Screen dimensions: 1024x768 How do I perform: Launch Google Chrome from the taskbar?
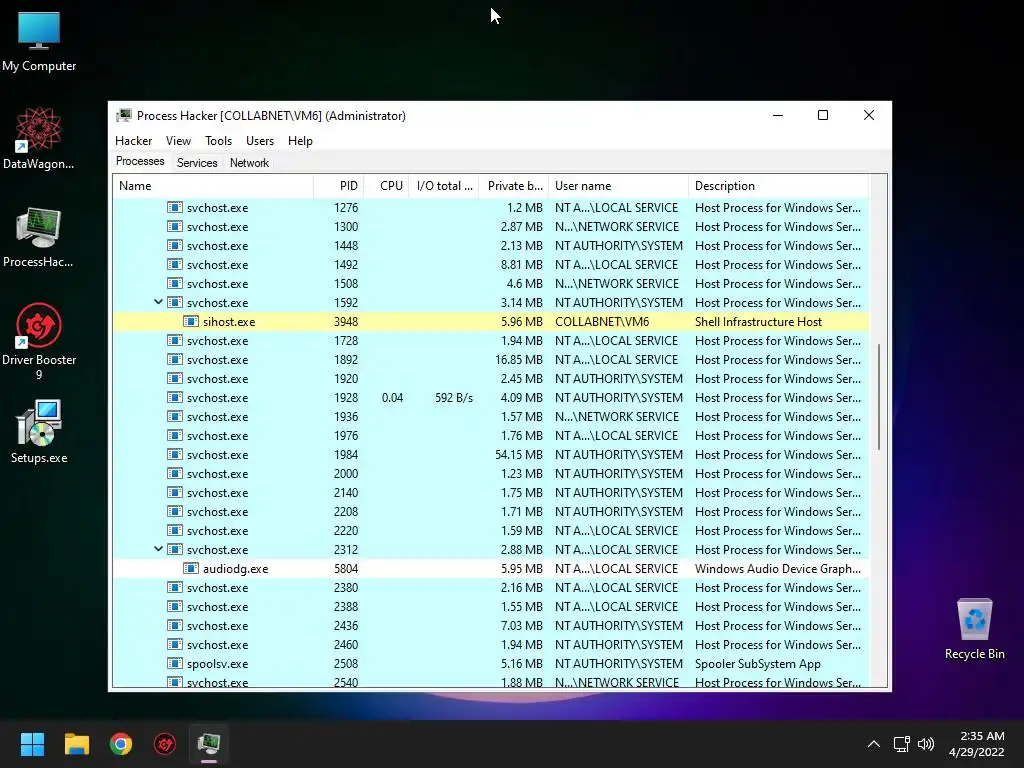click(121, 744)
